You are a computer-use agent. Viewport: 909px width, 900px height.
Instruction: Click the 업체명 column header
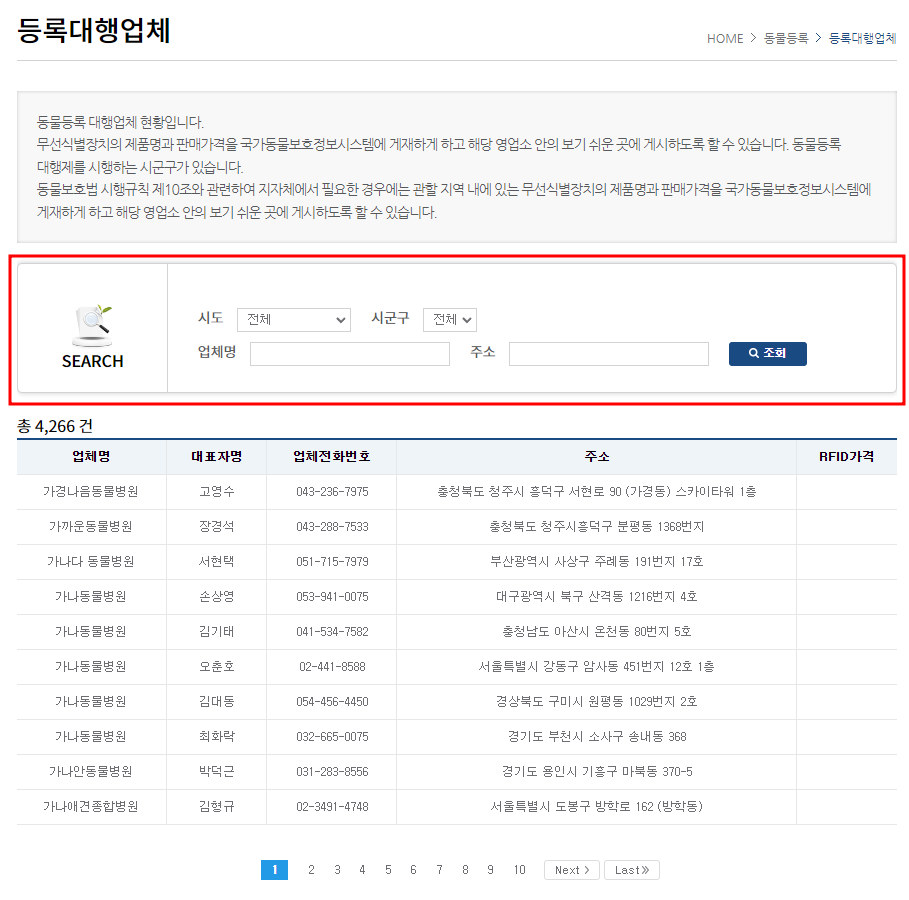point(91,456)
